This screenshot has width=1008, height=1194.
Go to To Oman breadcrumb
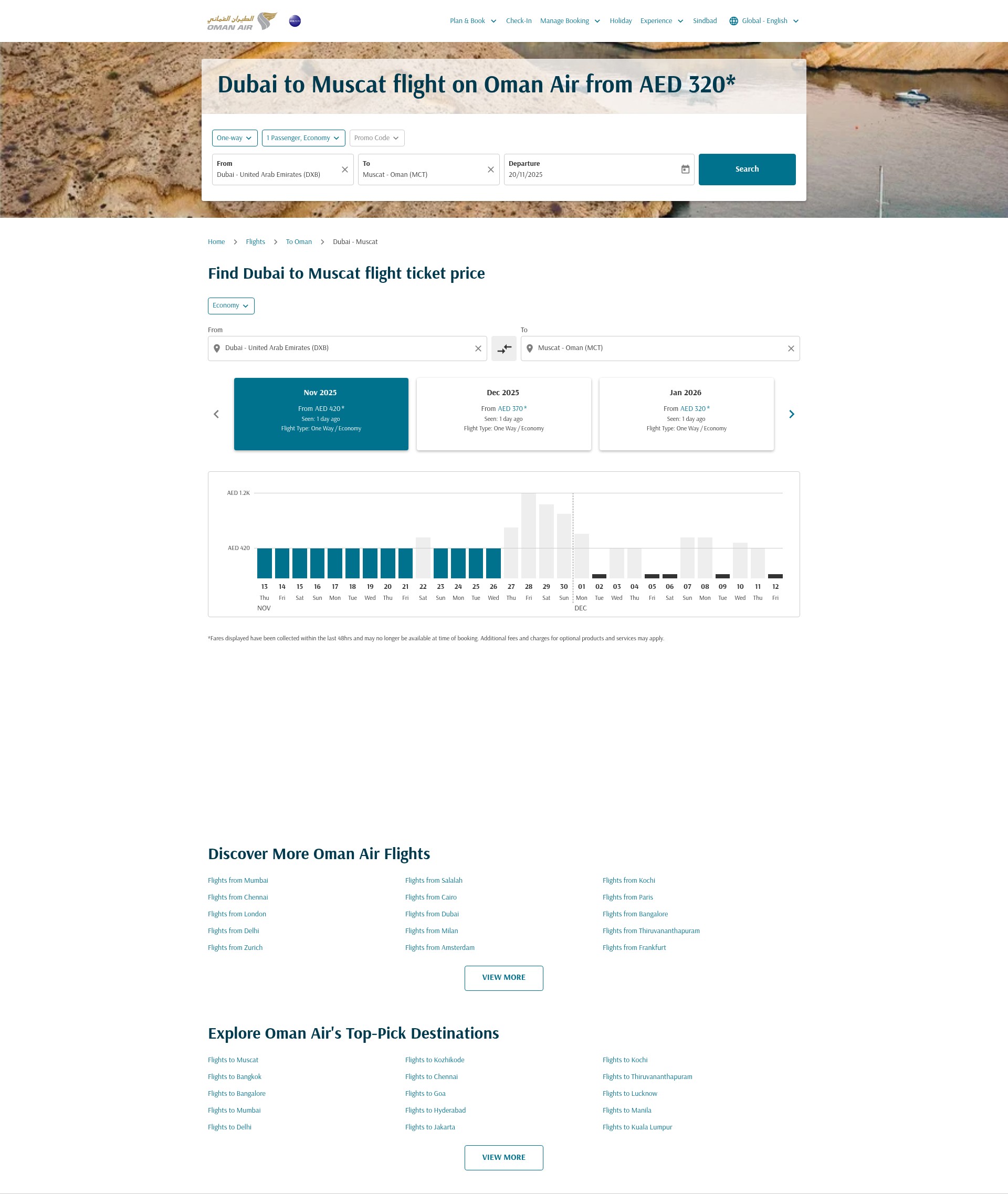[x=299, y=242]
